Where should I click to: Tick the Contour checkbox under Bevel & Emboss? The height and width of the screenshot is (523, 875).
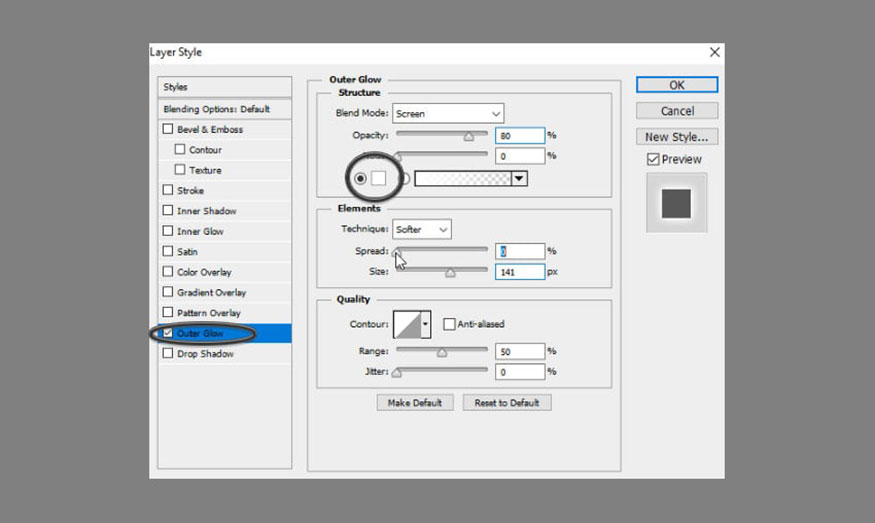pos(180,149)
